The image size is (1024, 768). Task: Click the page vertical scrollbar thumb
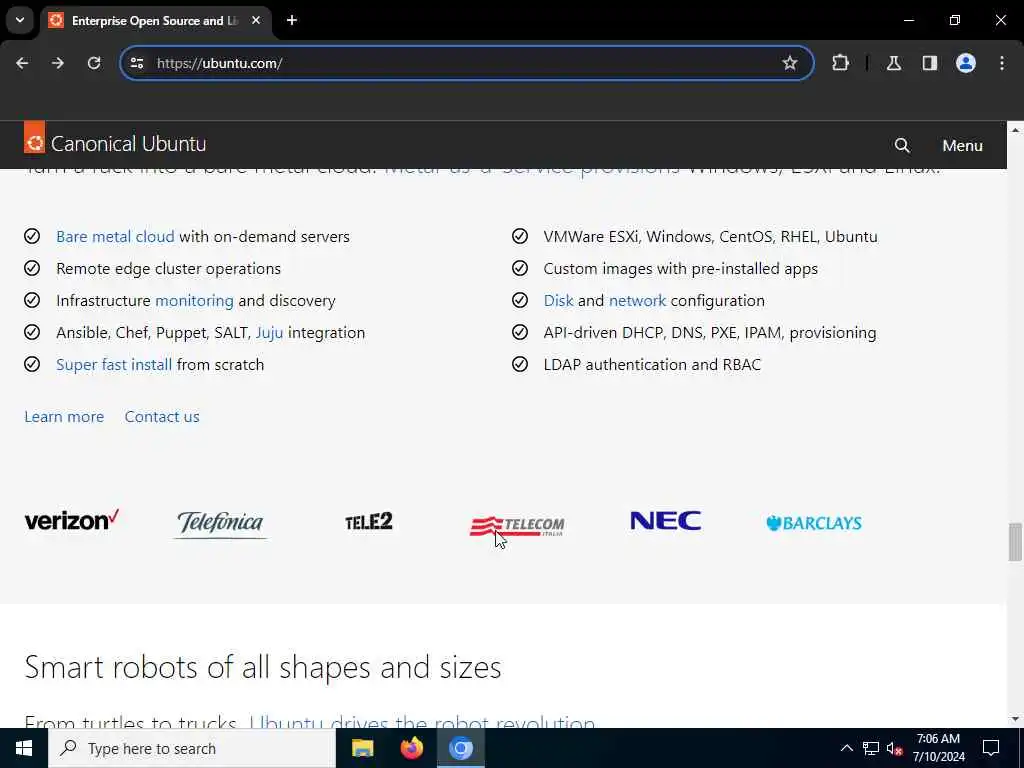click(1015, 541)
